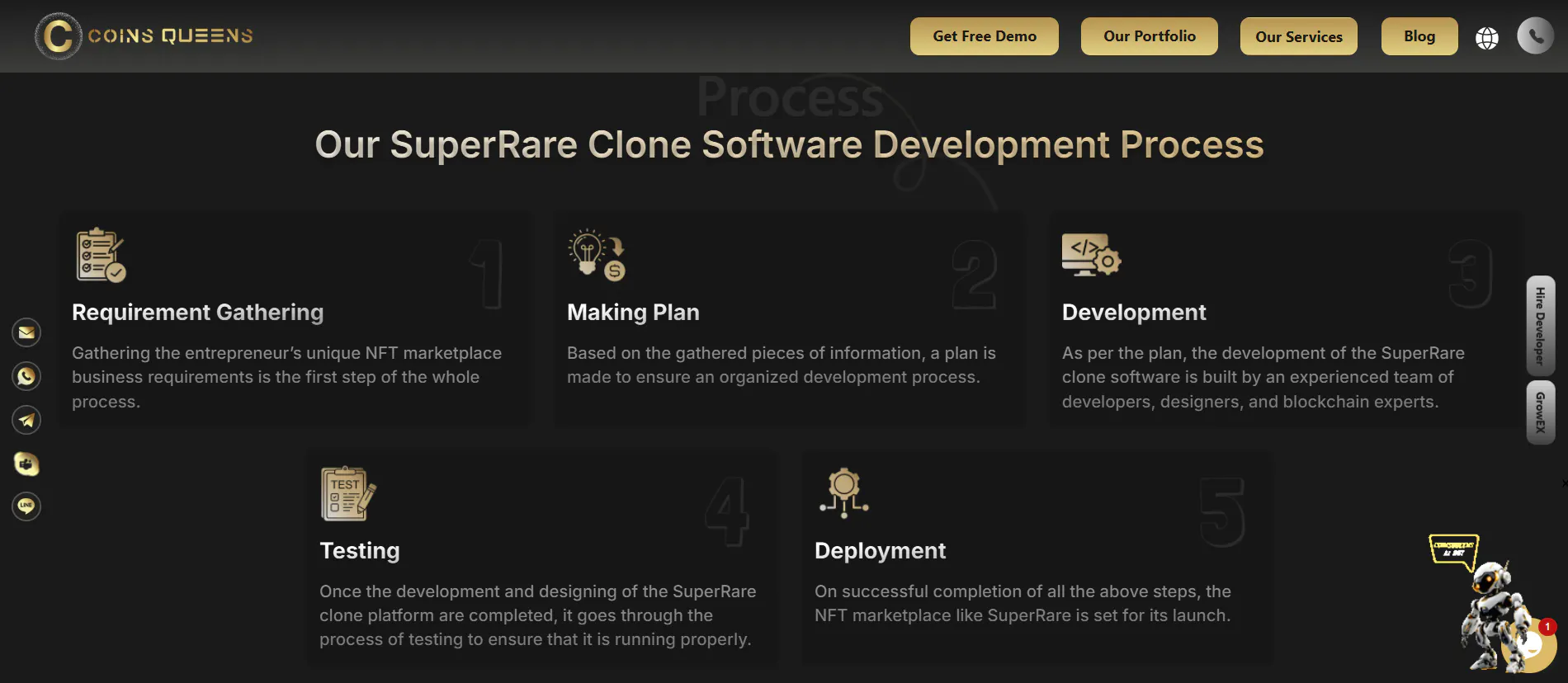This screenshot has width=1568, height=683.
Task: Click the text starting 'Based on the gathered pieces'
Action: [782, 365]
